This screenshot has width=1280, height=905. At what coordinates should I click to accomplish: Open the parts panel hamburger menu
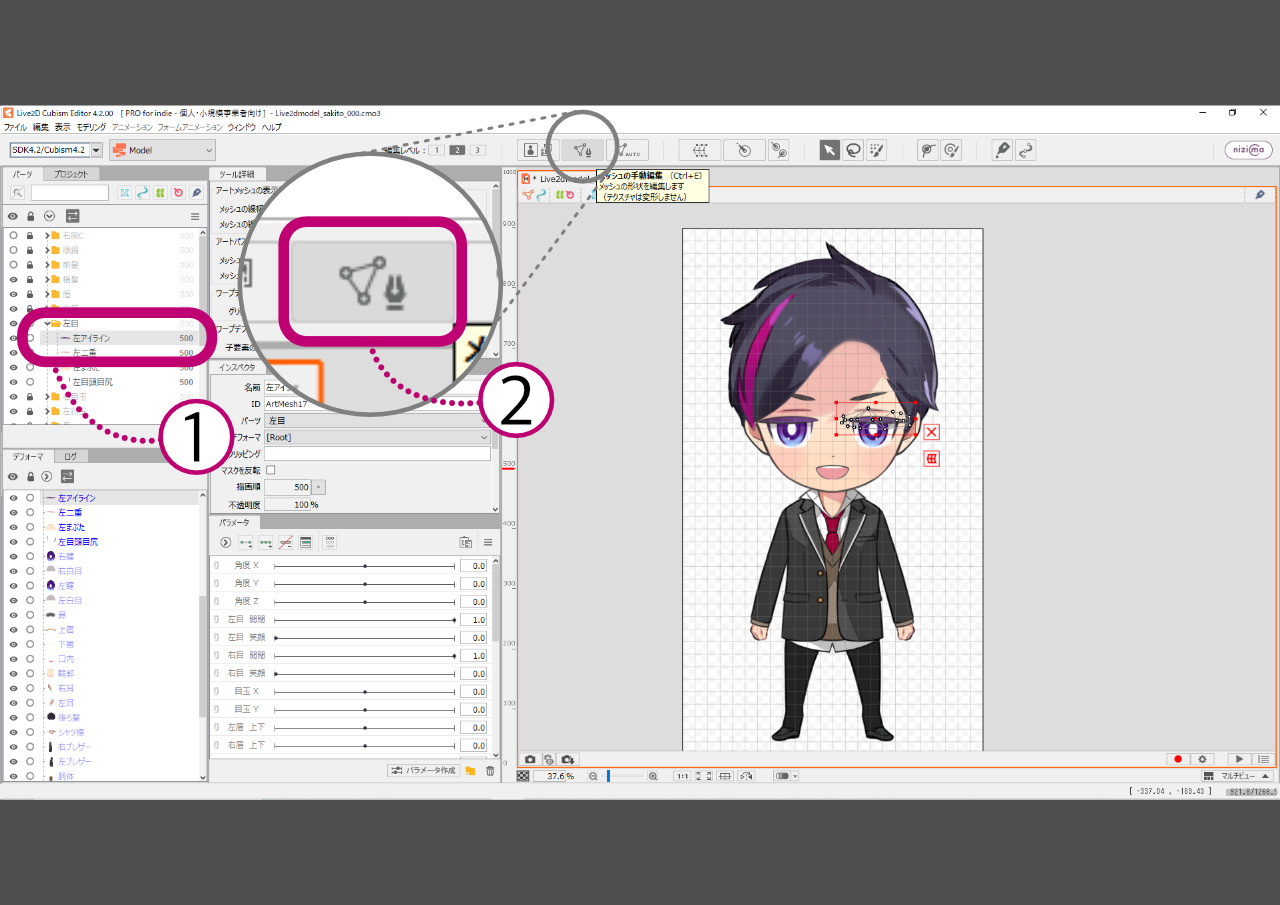[x=195, y=216]
